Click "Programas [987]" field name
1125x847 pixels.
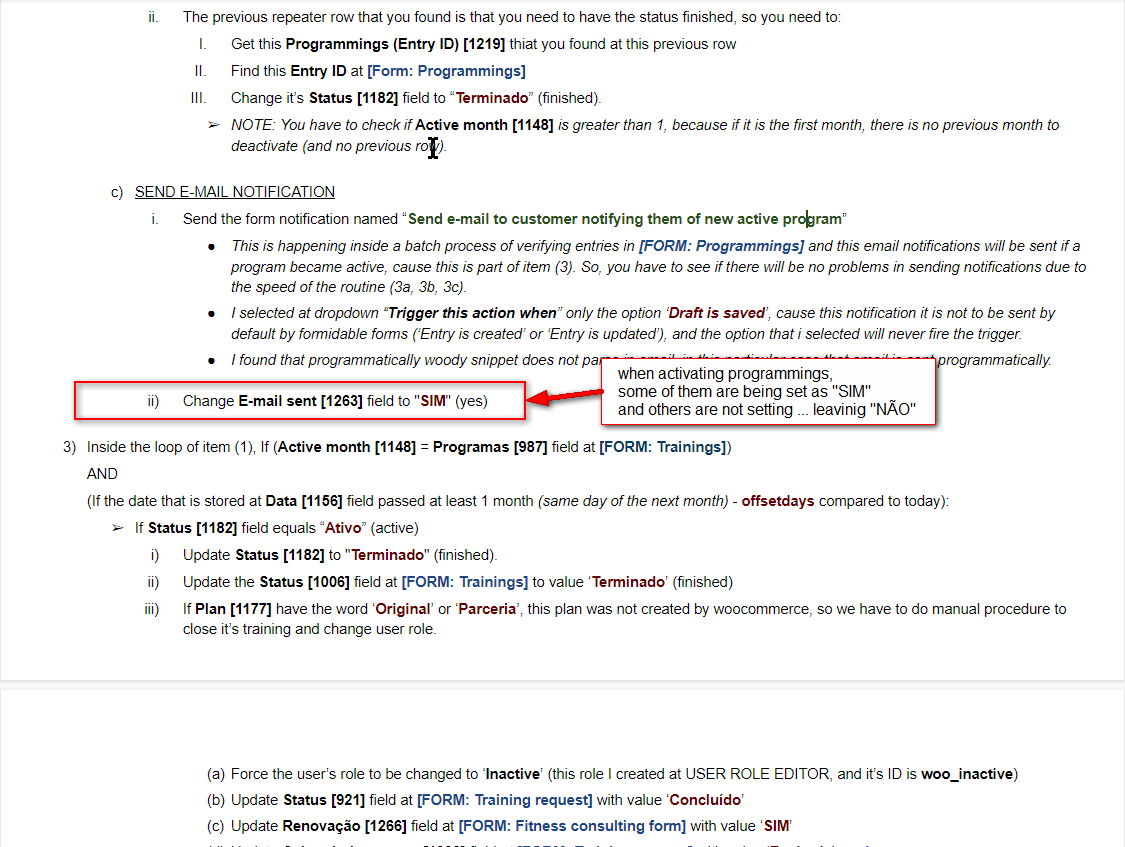coord(490,448)
